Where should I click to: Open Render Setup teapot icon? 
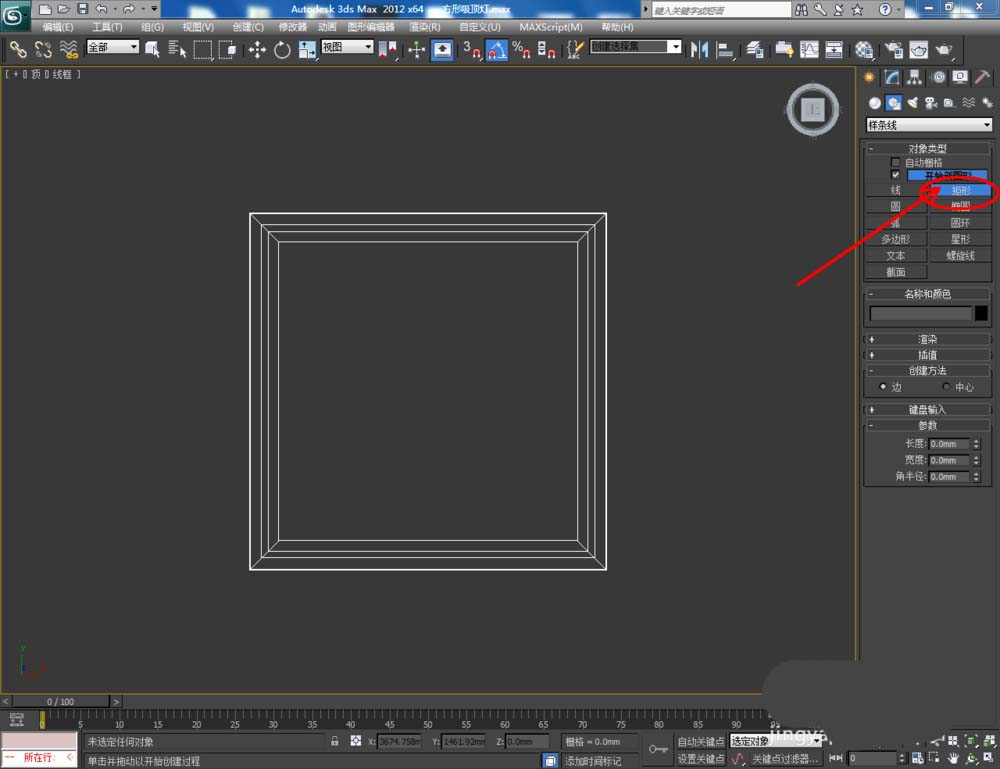pos(893,49)
